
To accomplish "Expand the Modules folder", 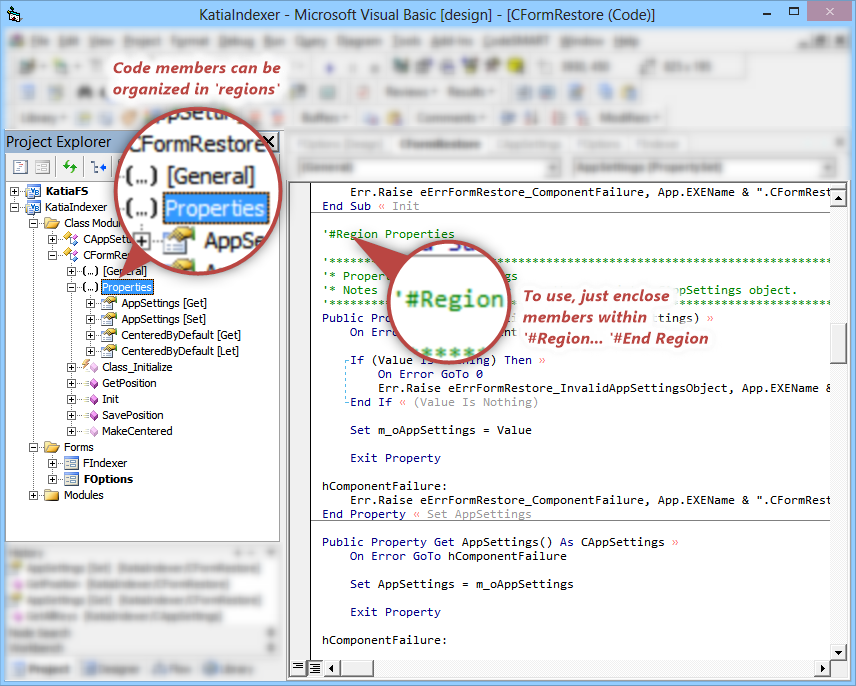I will coord(34,495).
